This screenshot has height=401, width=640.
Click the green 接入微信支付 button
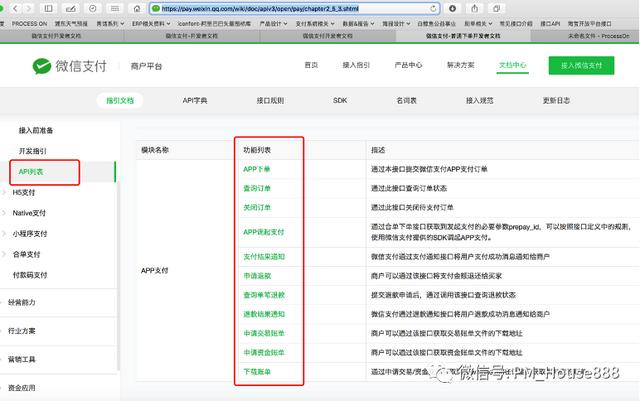point(581,65)
